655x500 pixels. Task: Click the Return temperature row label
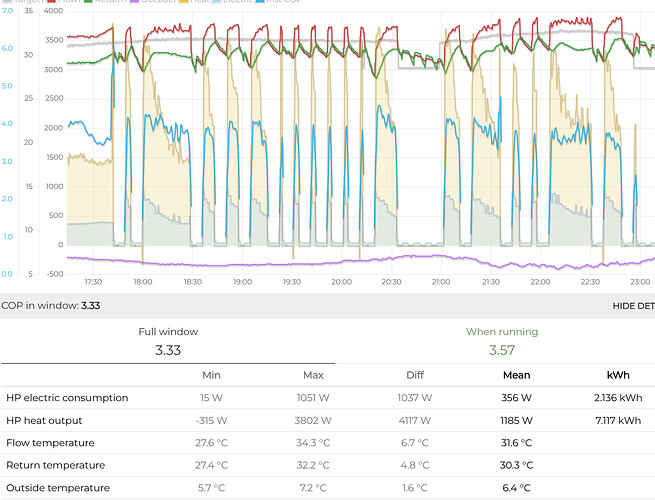tap(54, 465)
